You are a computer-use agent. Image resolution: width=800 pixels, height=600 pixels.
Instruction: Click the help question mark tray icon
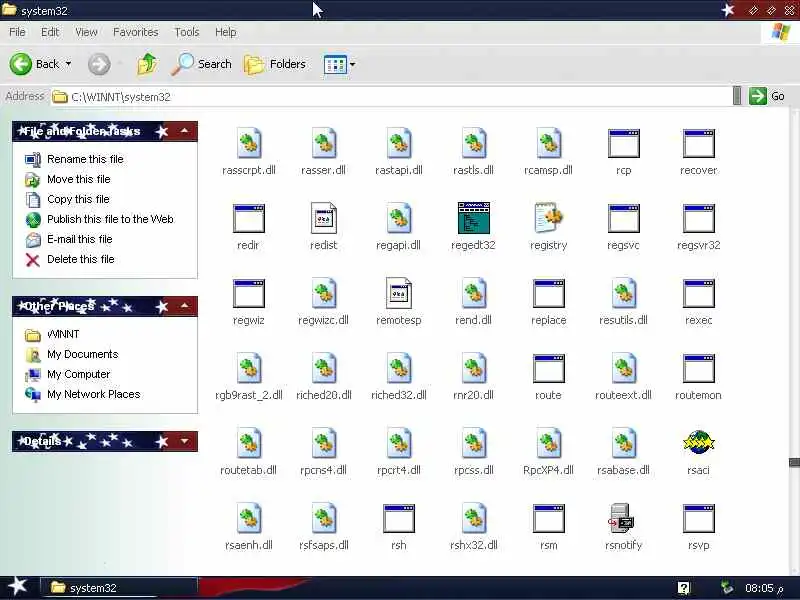684,588
